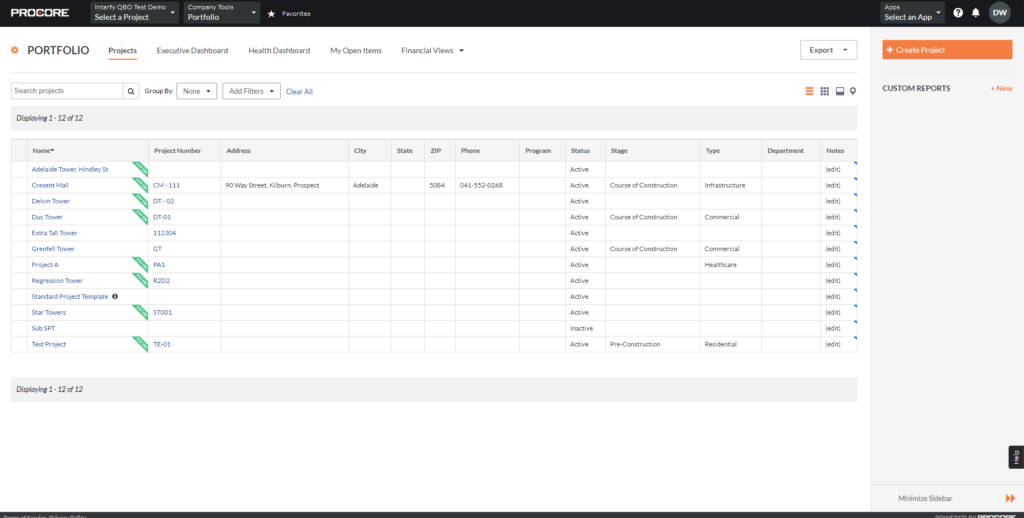This screenshot has height=518, width=1024.
Task: Click the DW user avatar
Action: pos(999,13)
